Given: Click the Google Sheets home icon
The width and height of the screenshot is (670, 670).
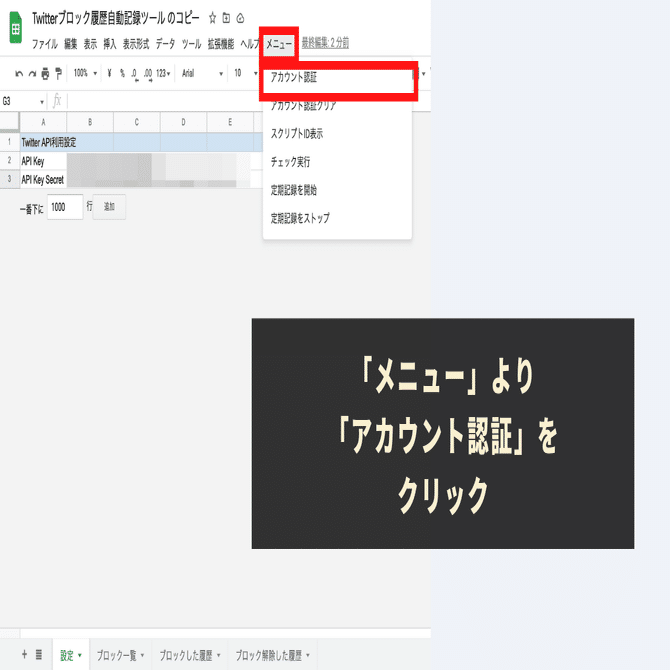Looking at the screenshot, I should click(x=15, y=28).
